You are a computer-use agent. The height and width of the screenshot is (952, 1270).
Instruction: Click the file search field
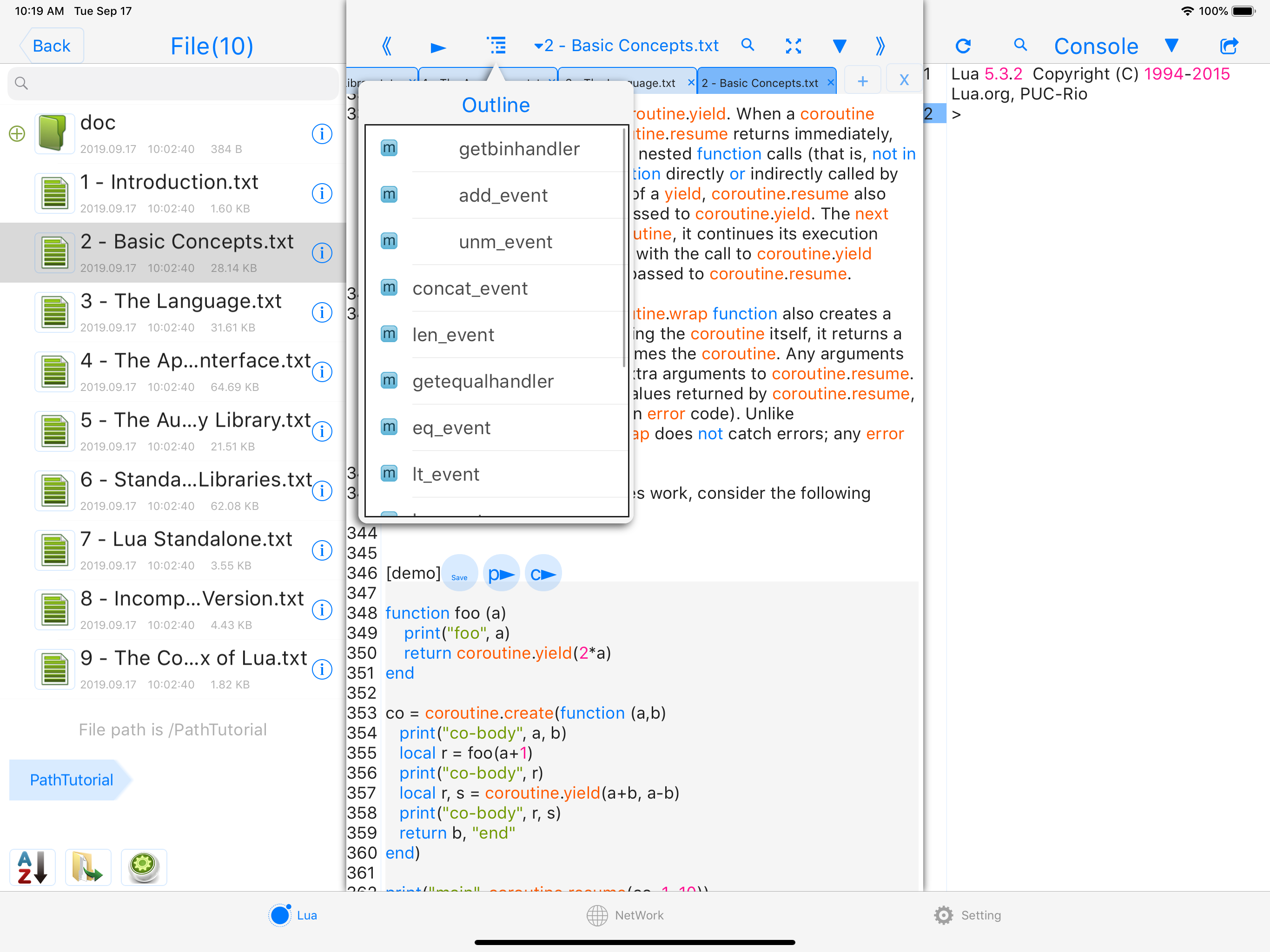172,83
